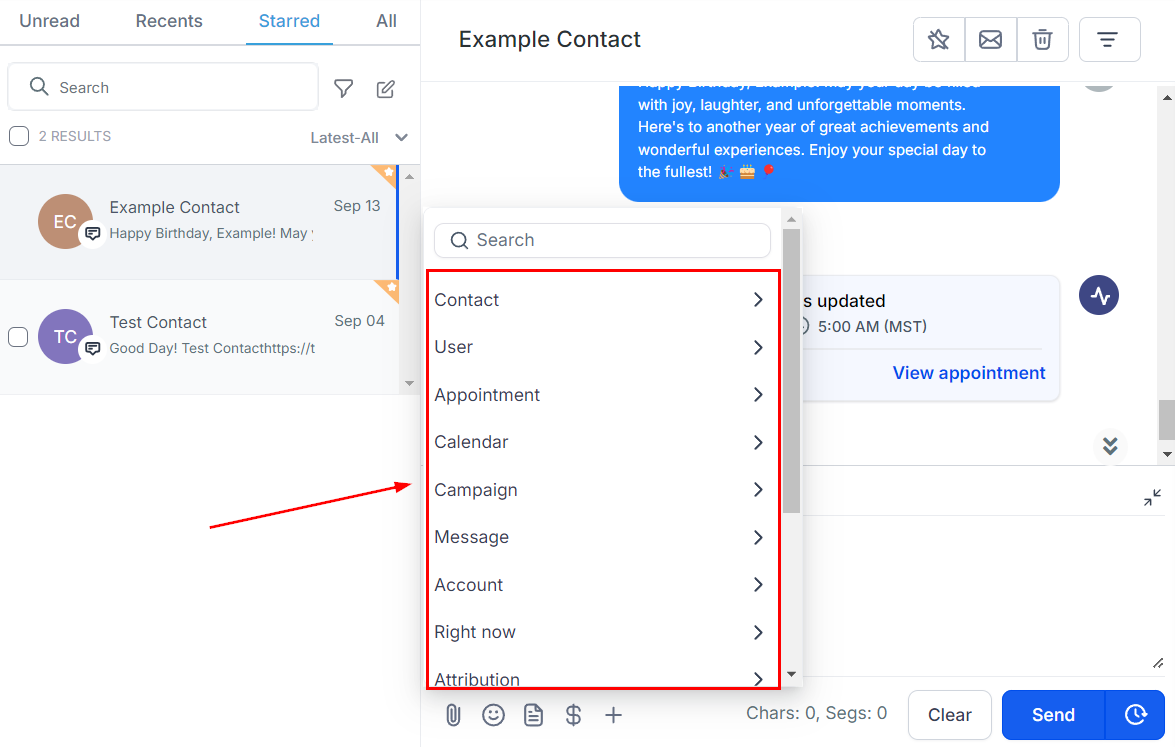The height and width of the screenshot is (747, 1175).
Task: Toggle the select all results checkbox
Action: tap(19, 136)
